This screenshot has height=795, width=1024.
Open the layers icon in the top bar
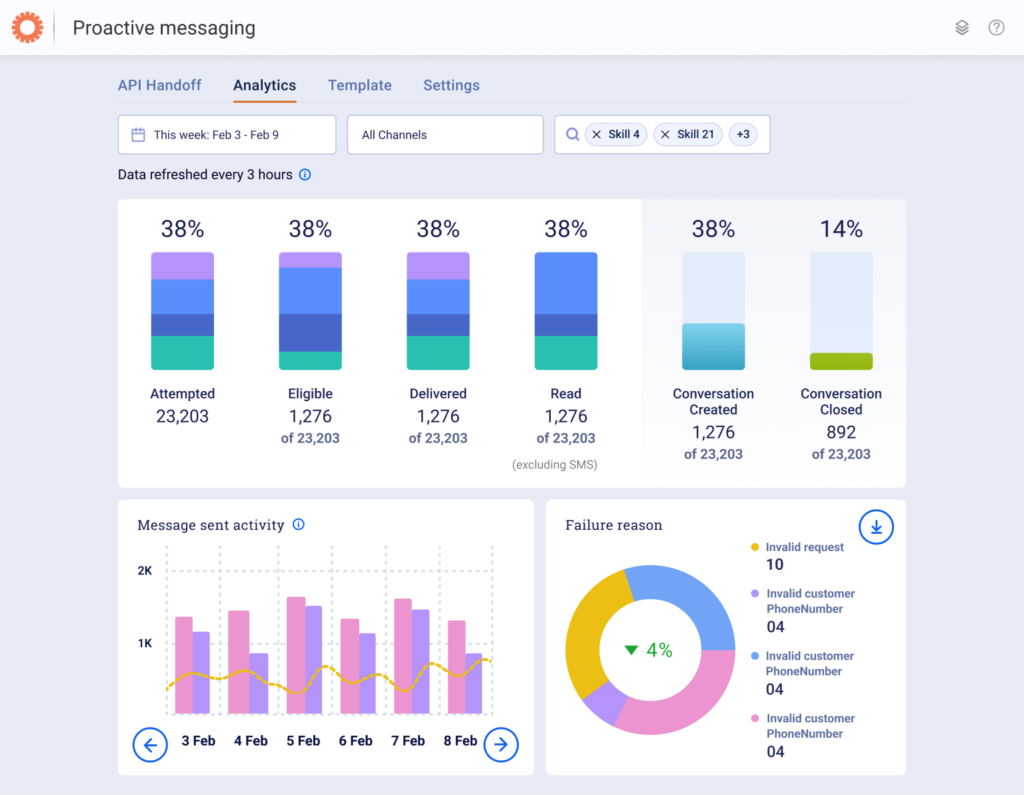pos(962,27)
